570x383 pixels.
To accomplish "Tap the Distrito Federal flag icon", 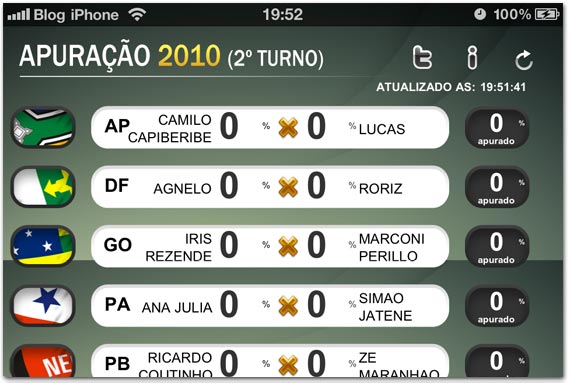I will tap(43, 187).
